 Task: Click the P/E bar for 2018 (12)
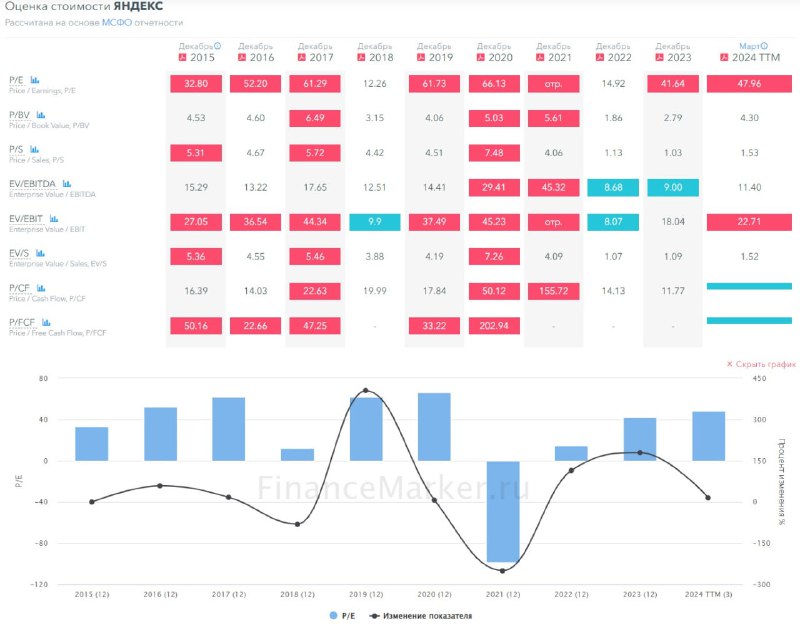[297, 455]
